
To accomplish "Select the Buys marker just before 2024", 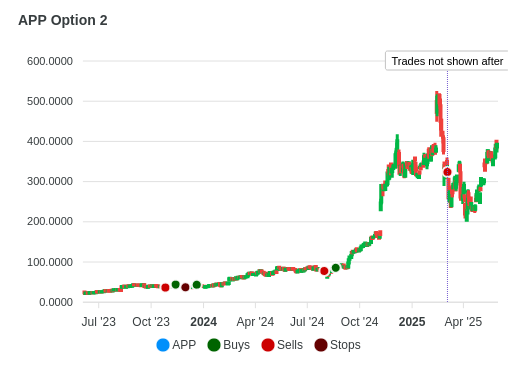I will [x=197, y=285].
